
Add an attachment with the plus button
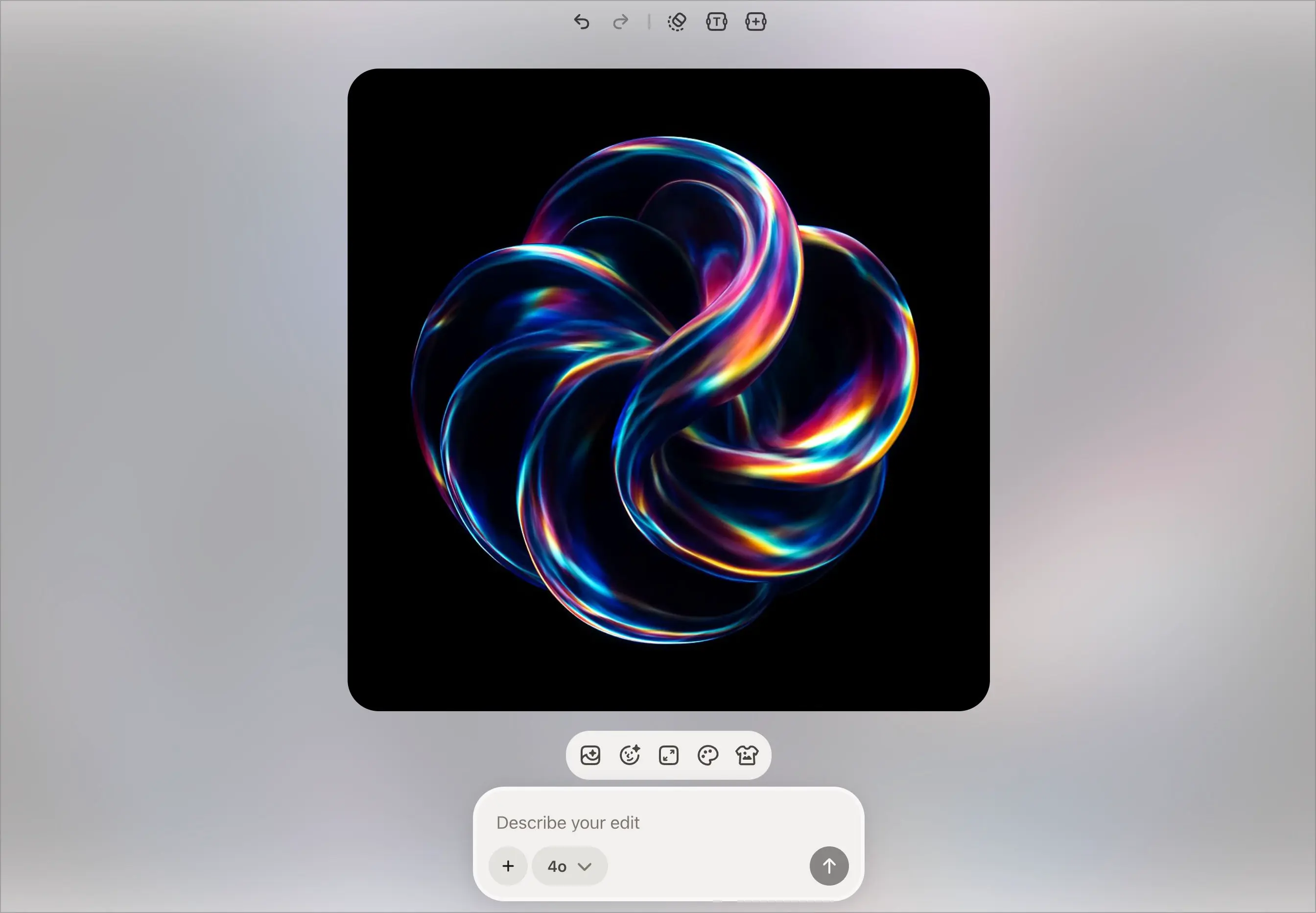pos(508,866)
